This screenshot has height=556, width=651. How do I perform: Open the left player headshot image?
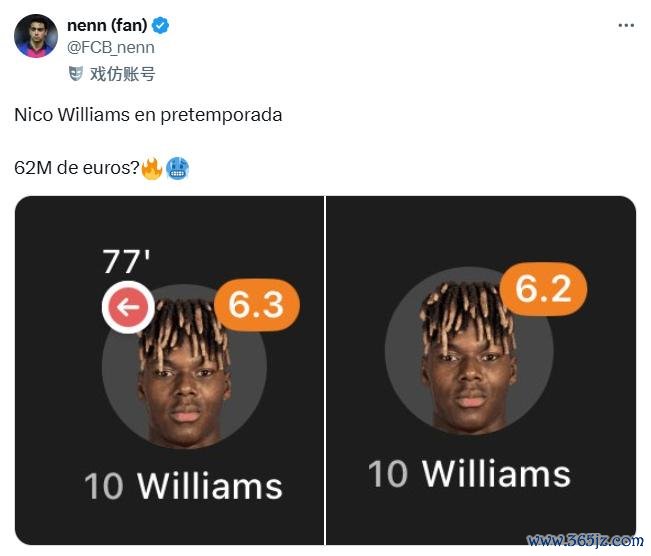[184, 366]
